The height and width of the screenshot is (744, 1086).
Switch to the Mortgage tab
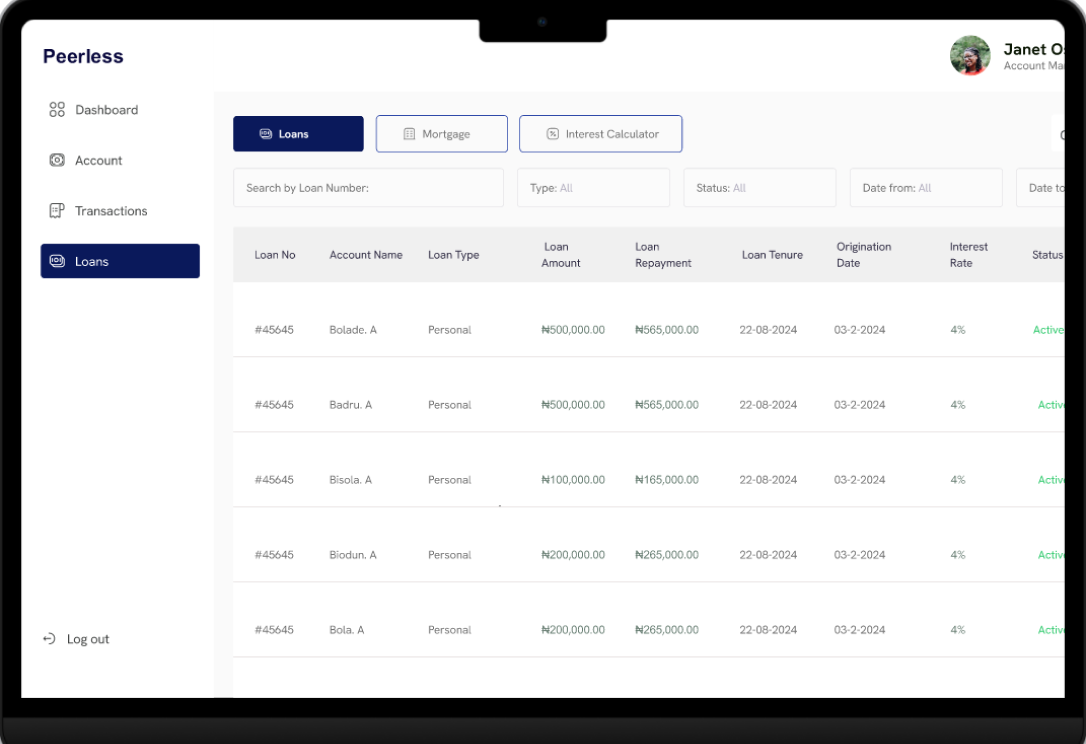click(x=441, y=134)
